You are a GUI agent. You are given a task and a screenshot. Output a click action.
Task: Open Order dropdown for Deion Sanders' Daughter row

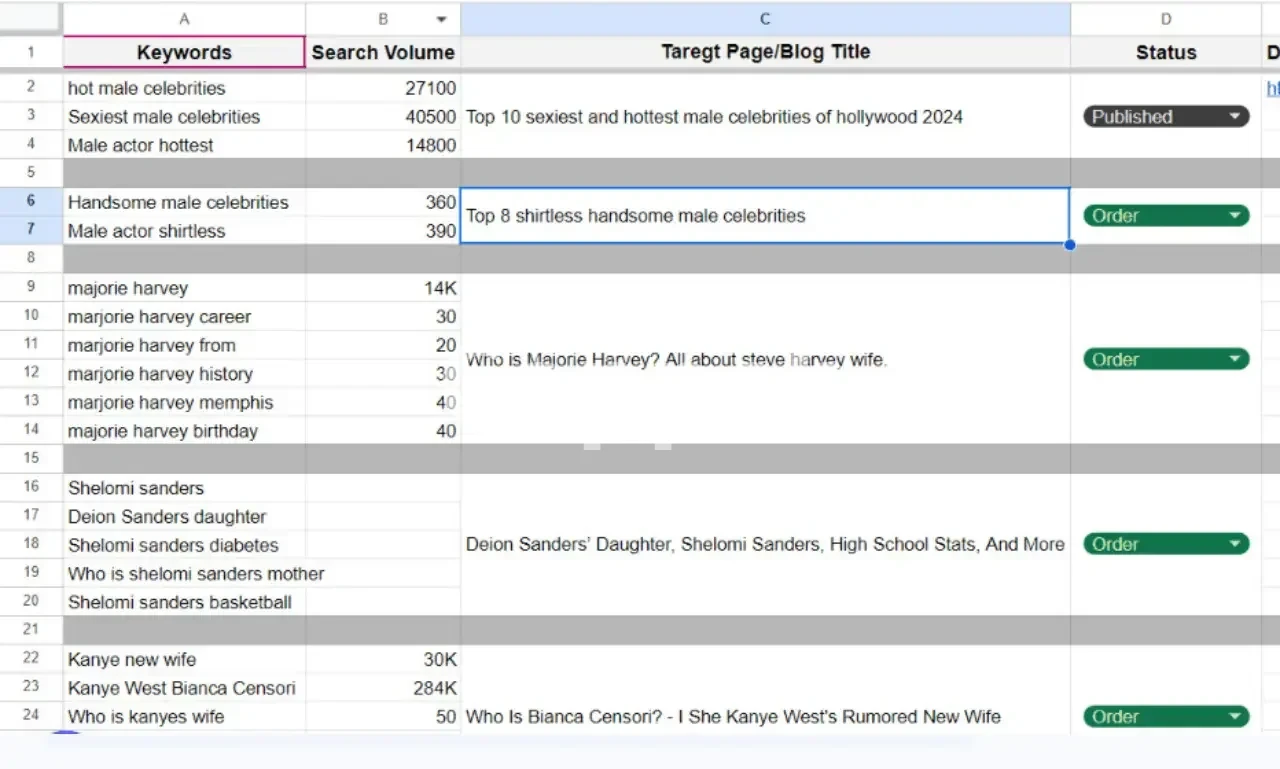1236,545
